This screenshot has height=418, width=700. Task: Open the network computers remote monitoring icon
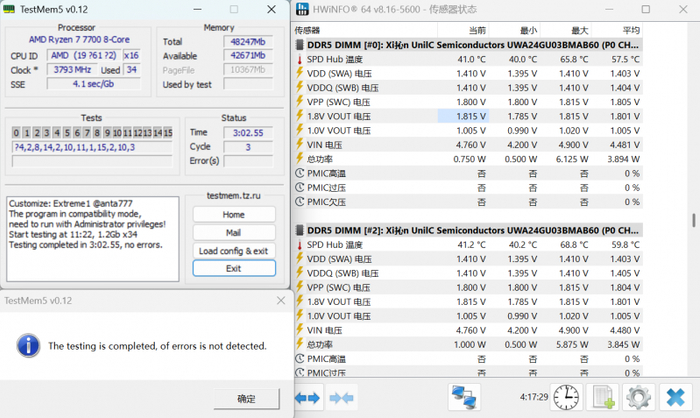point(463,397)
